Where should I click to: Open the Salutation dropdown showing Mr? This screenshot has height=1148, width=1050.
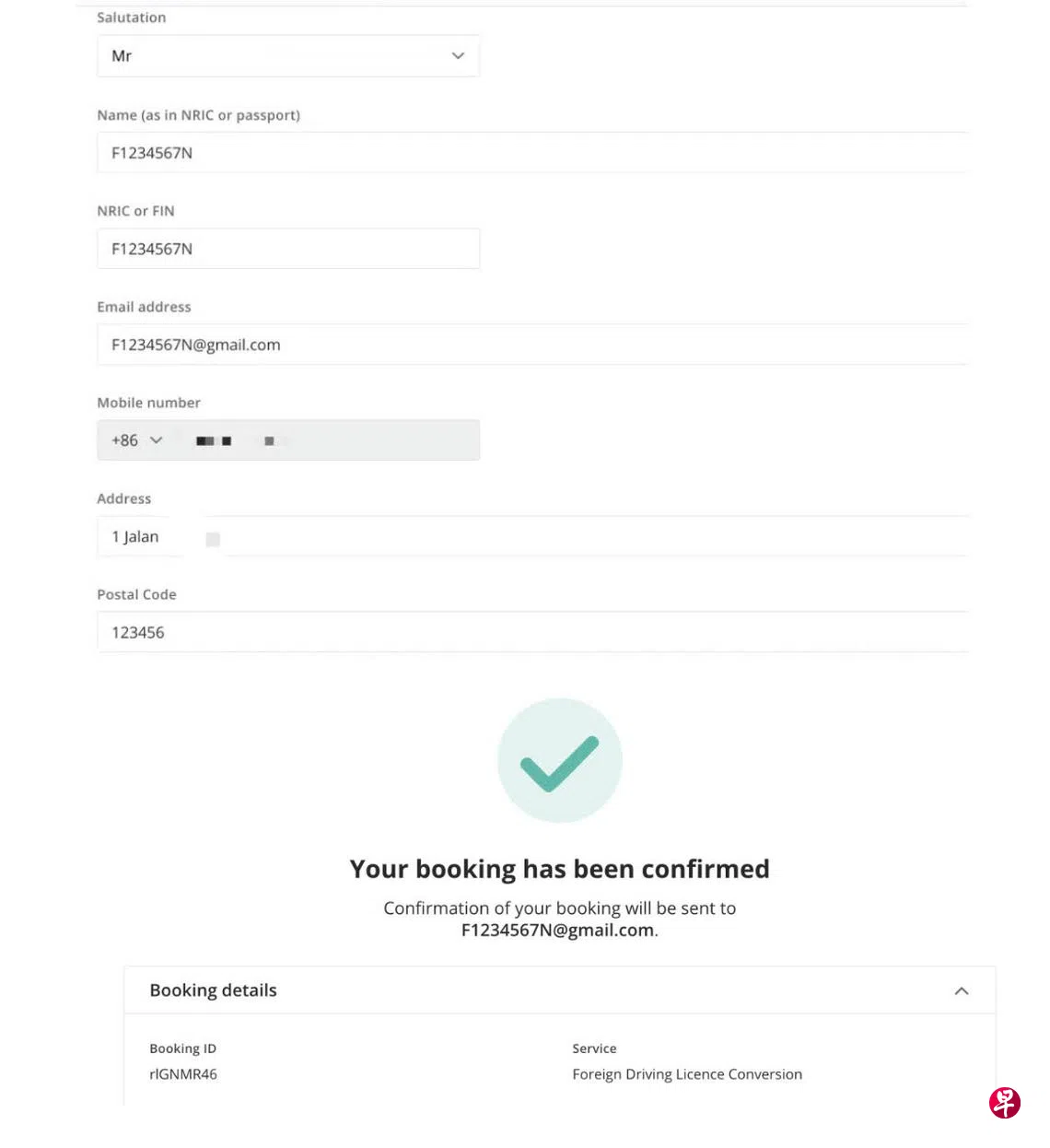[x=287, y=56]
